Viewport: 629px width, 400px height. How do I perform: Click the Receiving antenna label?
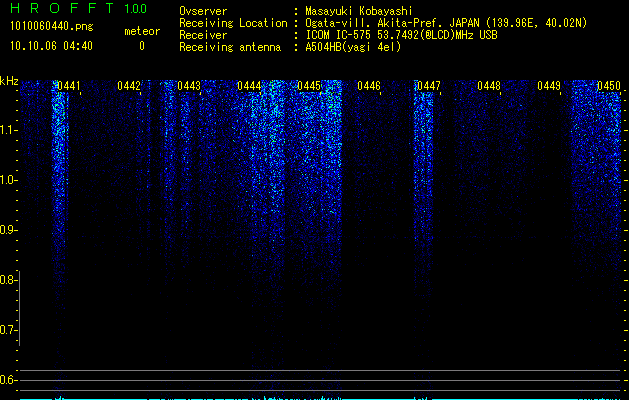coord(230,47)
